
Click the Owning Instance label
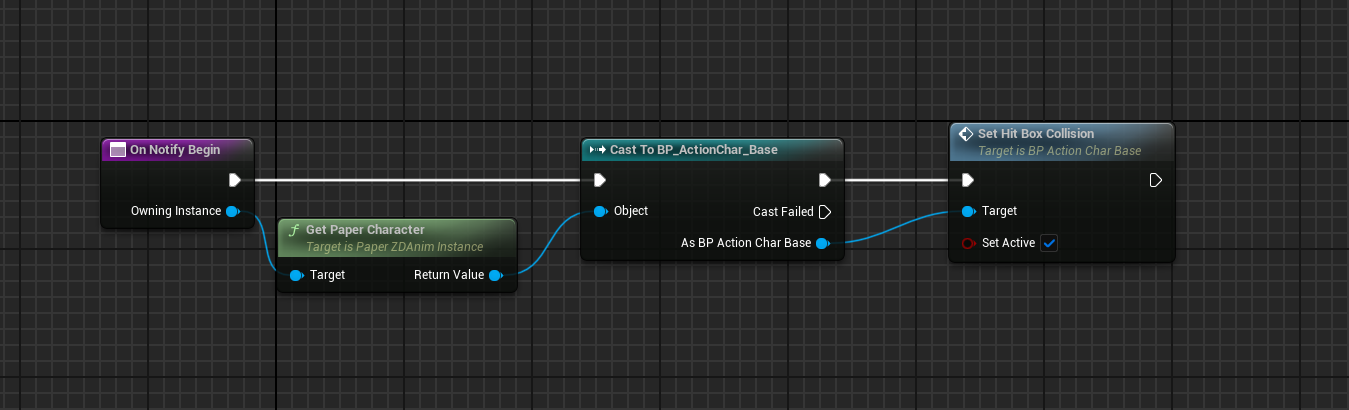(176, 211)
